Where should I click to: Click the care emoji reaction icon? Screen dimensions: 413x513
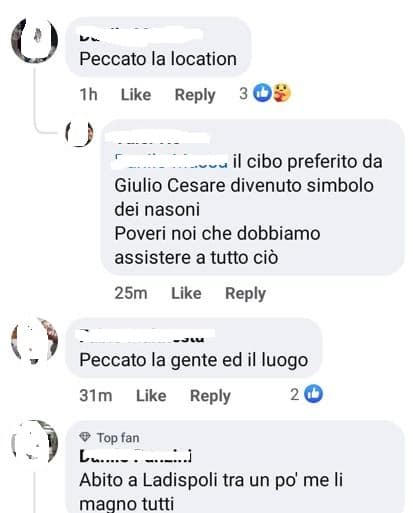pyautogui.click(x=282, y=93)
